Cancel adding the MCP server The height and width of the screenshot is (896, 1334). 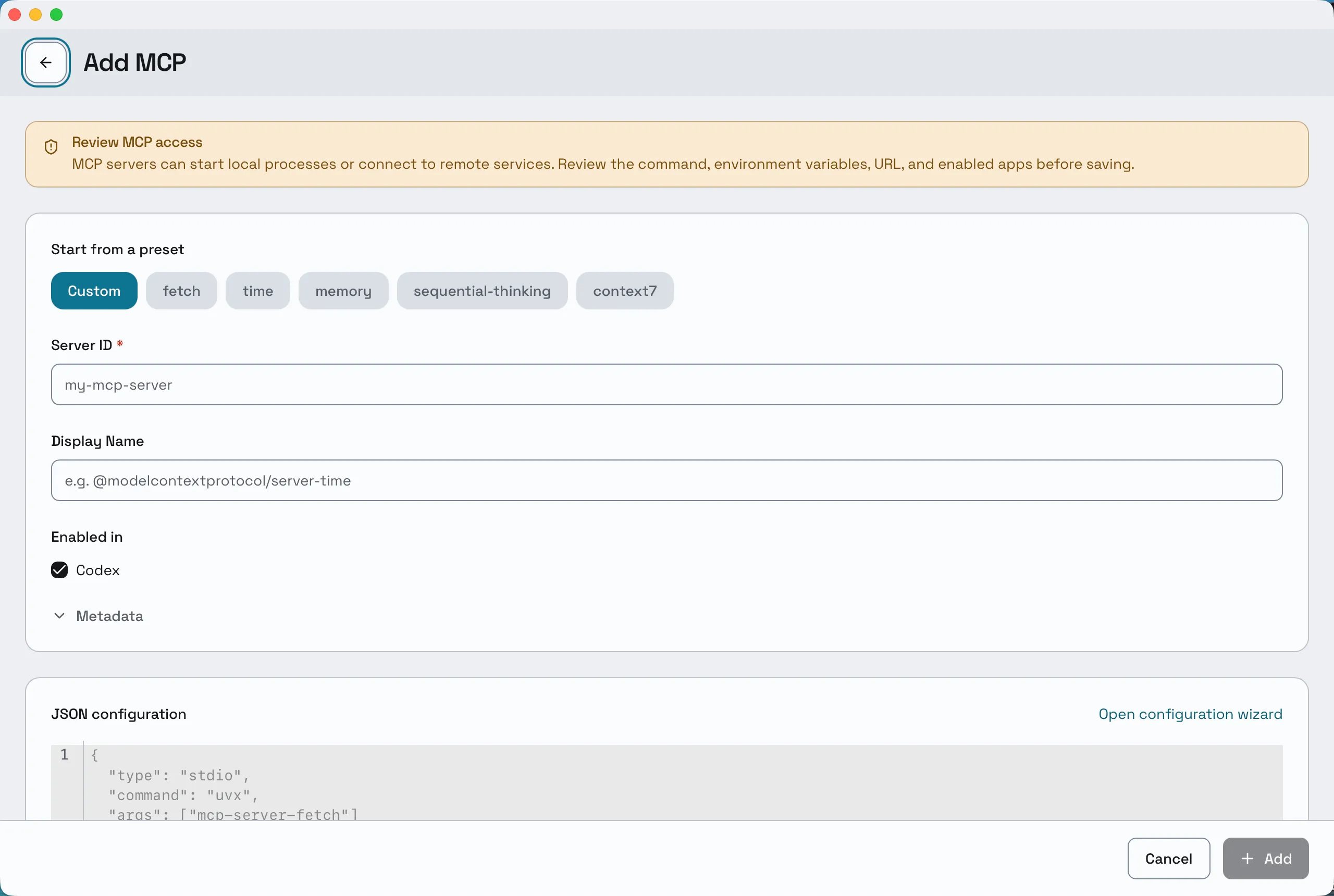pyautogui.click(x=1168, y=858)
